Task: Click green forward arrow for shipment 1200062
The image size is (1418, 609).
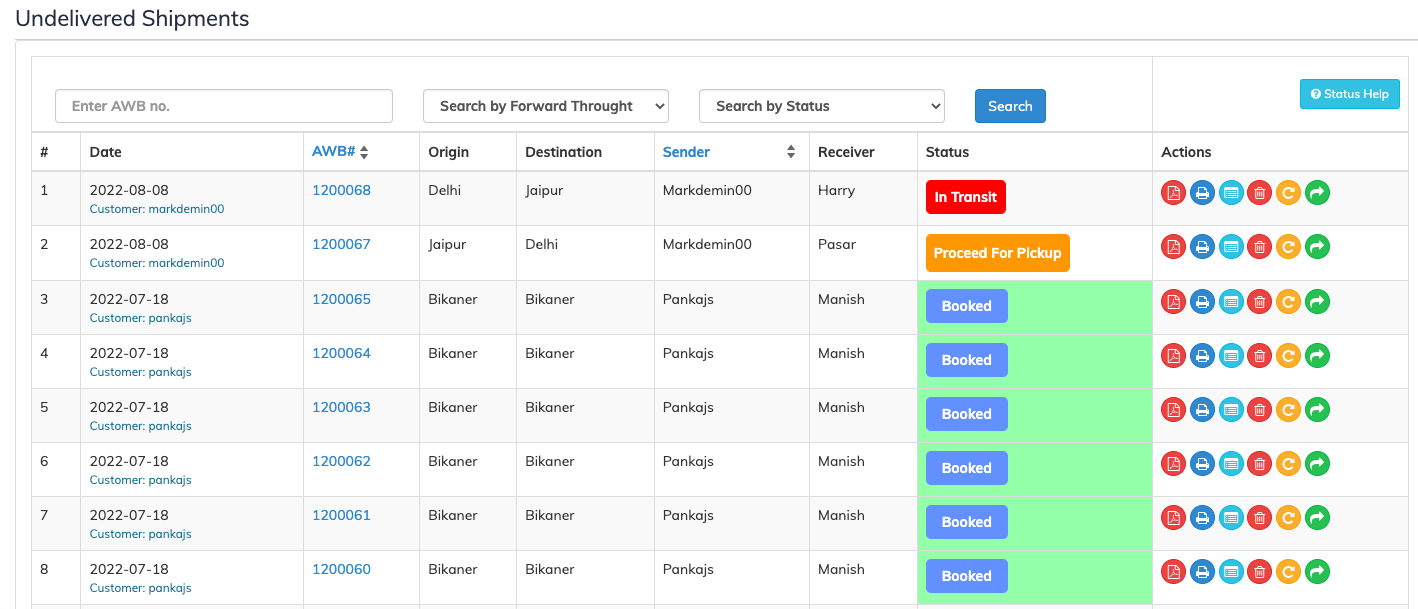Action: click(x=1318, y=463)
